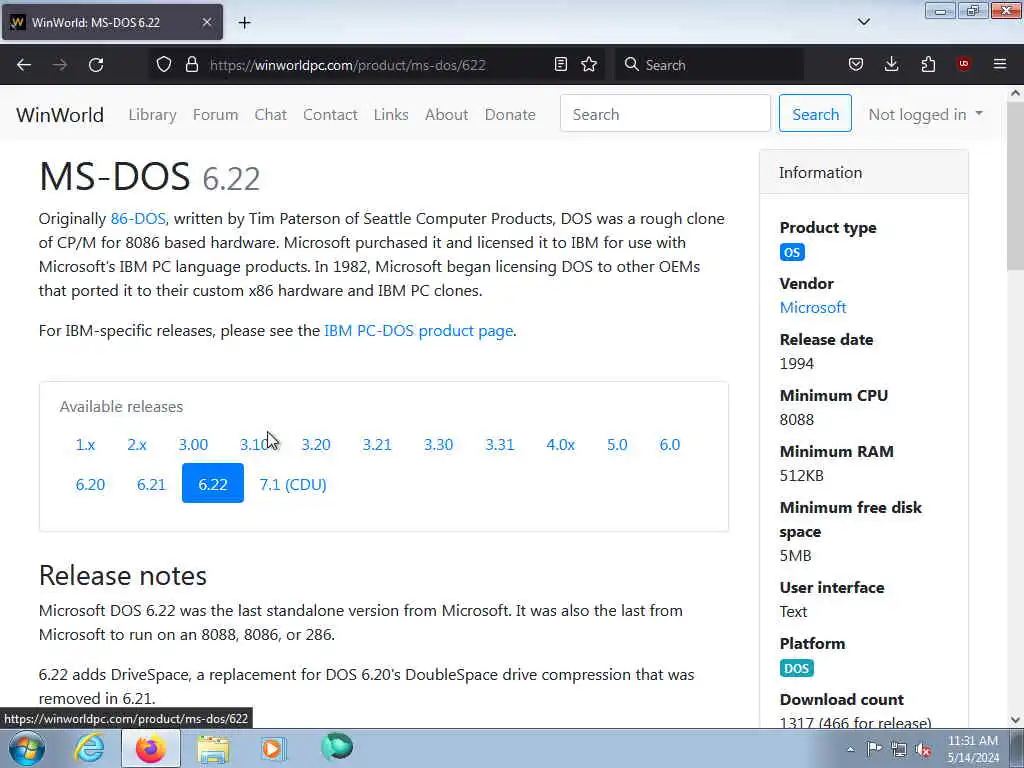The image size is (1024, 768).
Task: Select release 3.21
Action: [x=377, y=444]
